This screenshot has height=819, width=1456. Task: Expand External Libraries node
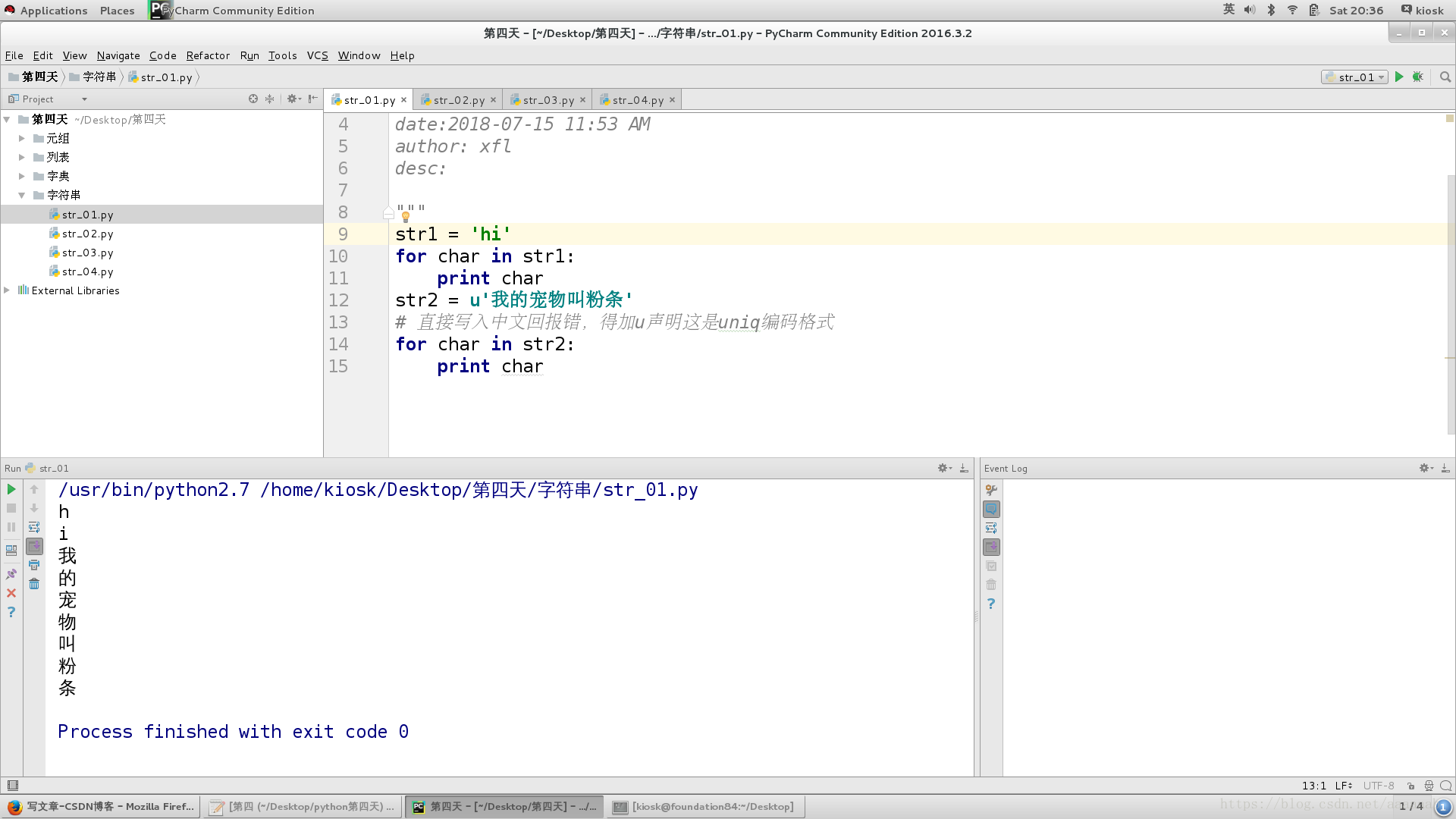point(7,290)
